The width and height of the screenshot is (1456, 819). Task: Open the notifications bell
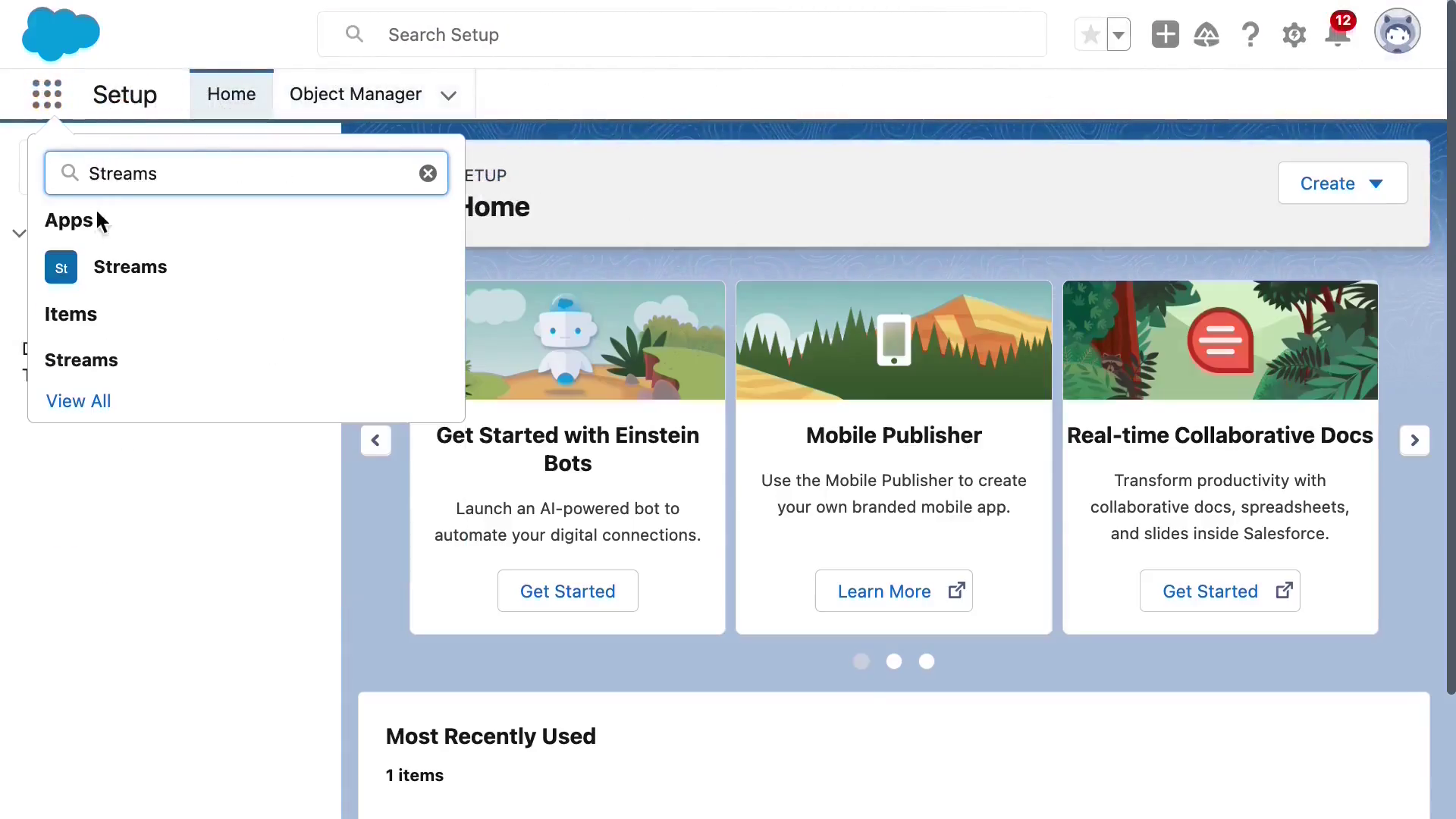[x=1338, y=34]
